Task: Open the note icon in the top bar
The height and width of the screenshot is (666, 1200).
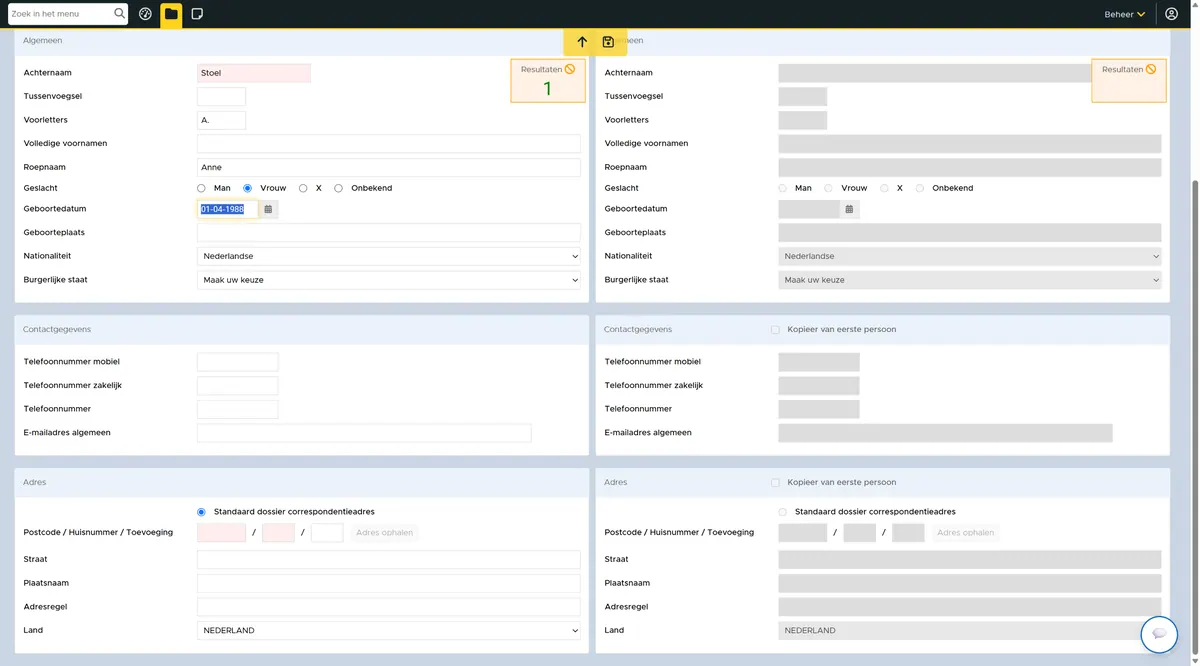Action: [x=197, y=14]
